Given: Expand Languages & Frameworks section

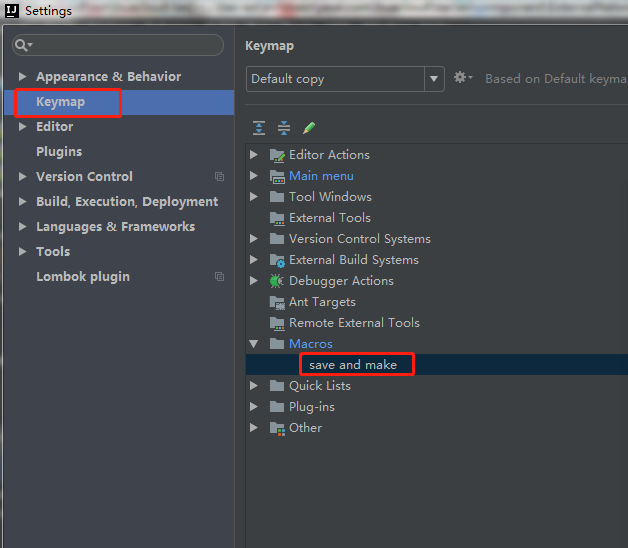Looking at the screenshot, I should 22,227.
